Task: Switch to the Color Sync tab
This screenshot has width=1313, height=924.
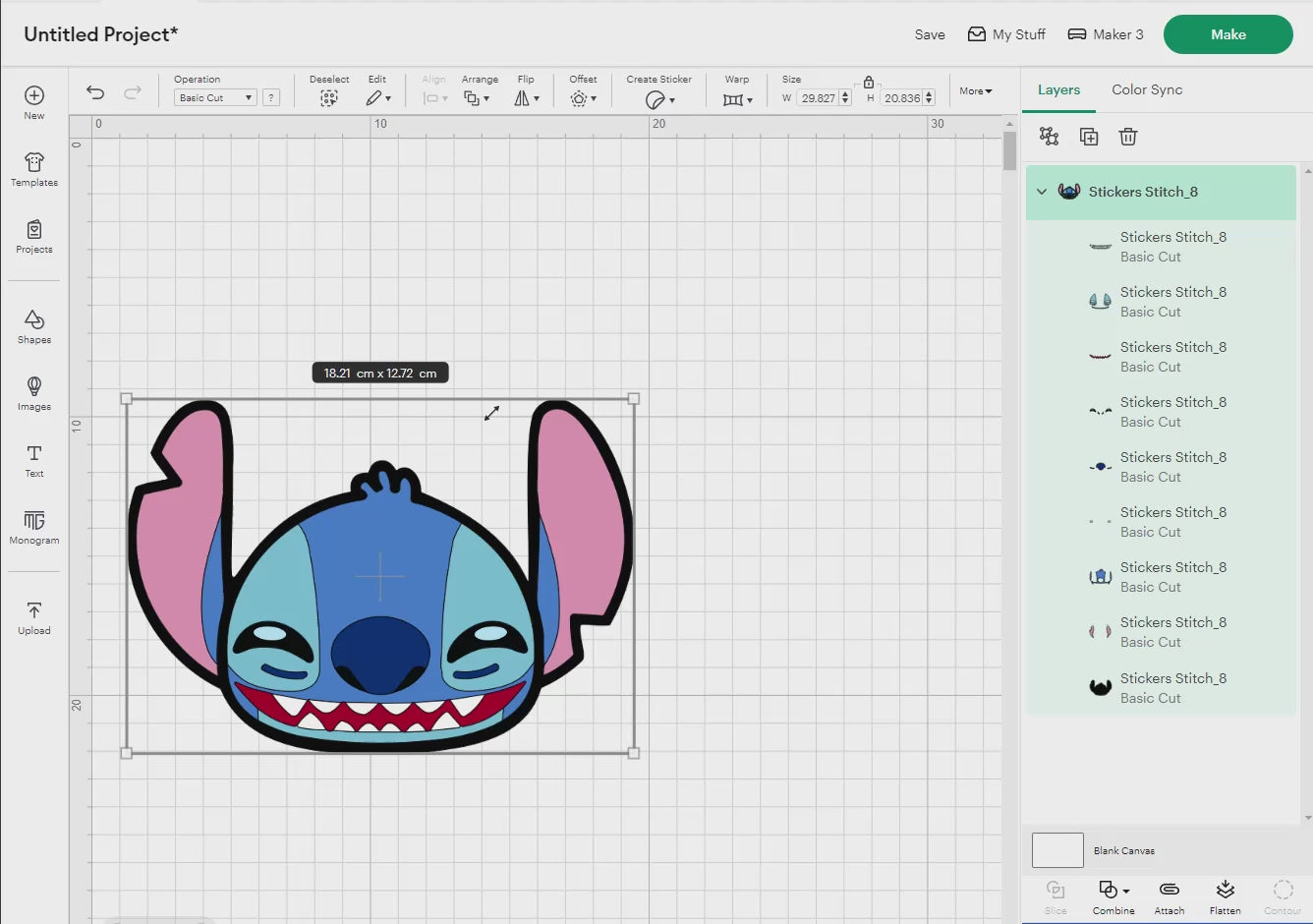Action: (1147, 89)
